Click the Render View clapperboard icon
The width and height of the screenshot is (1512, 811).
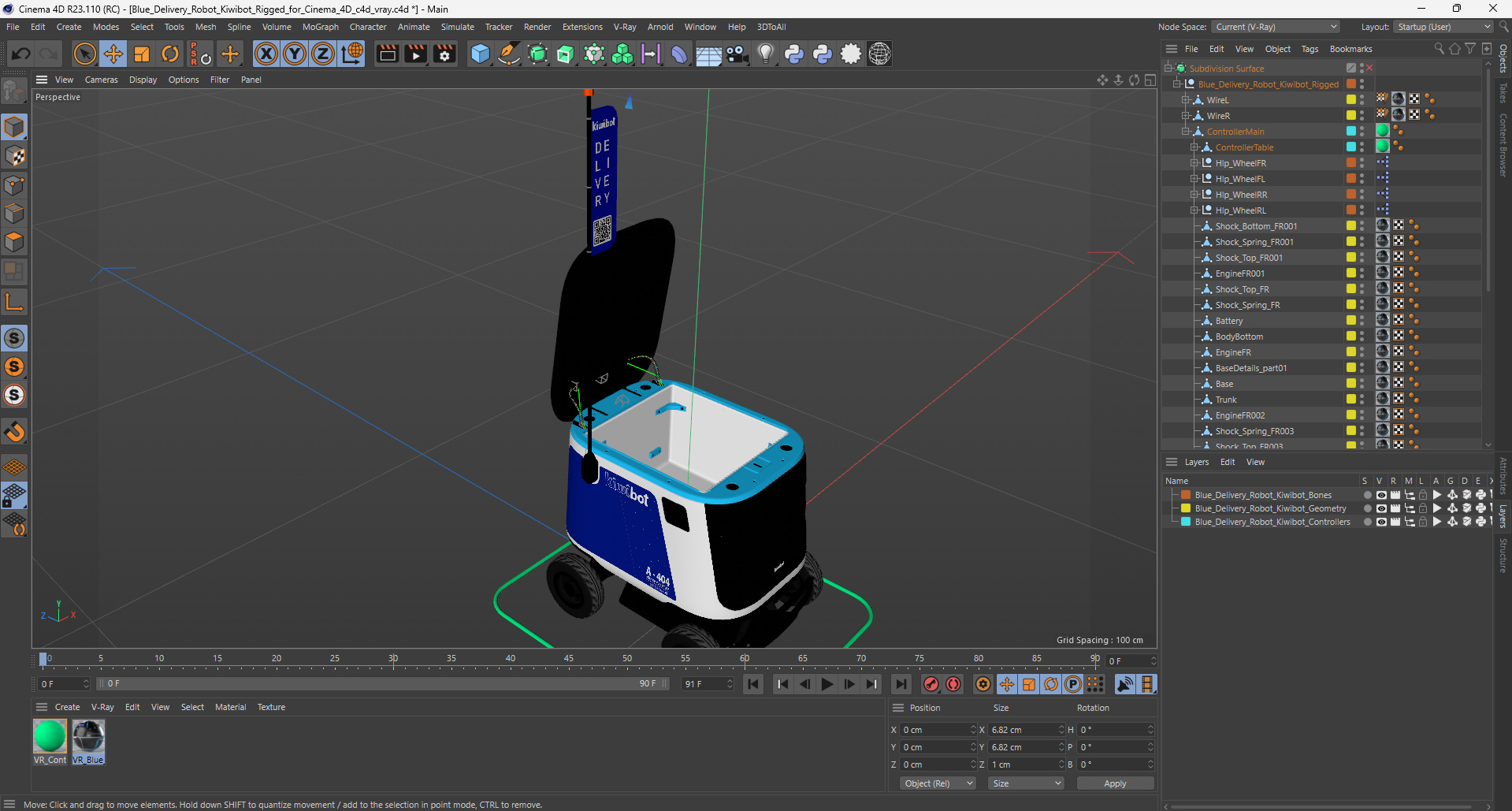click(387, 54)
